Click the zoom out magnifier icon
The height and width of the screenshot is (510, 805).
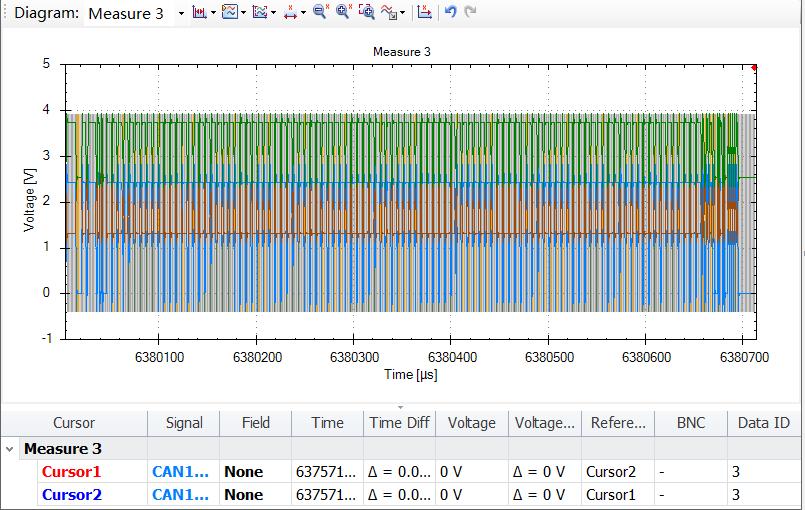320,13
